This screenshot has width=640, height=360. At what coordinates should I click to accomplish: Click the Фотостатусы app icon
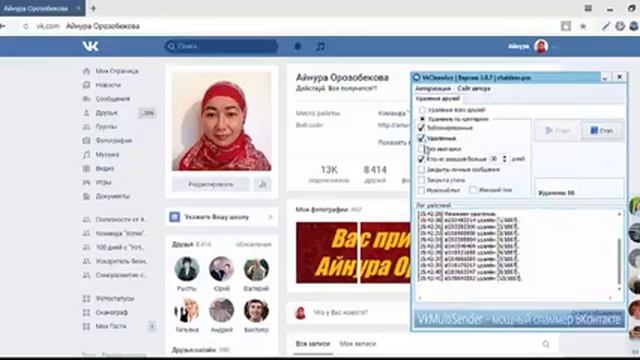pos(86,299)
